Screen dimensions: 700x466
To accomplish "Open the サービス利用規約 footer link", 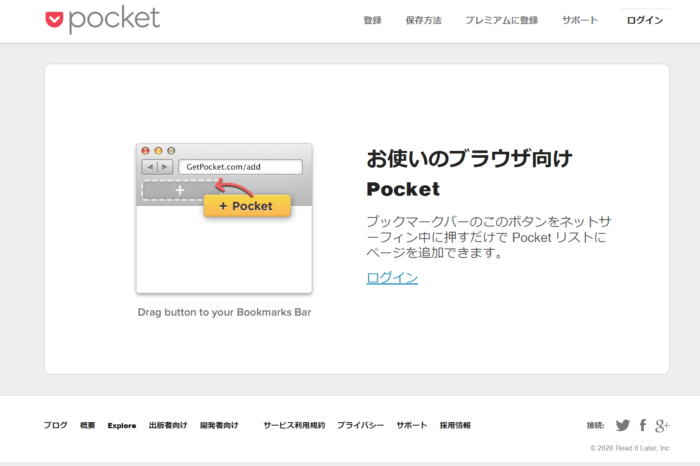I will pyautogui.click(x=294, y=425).
